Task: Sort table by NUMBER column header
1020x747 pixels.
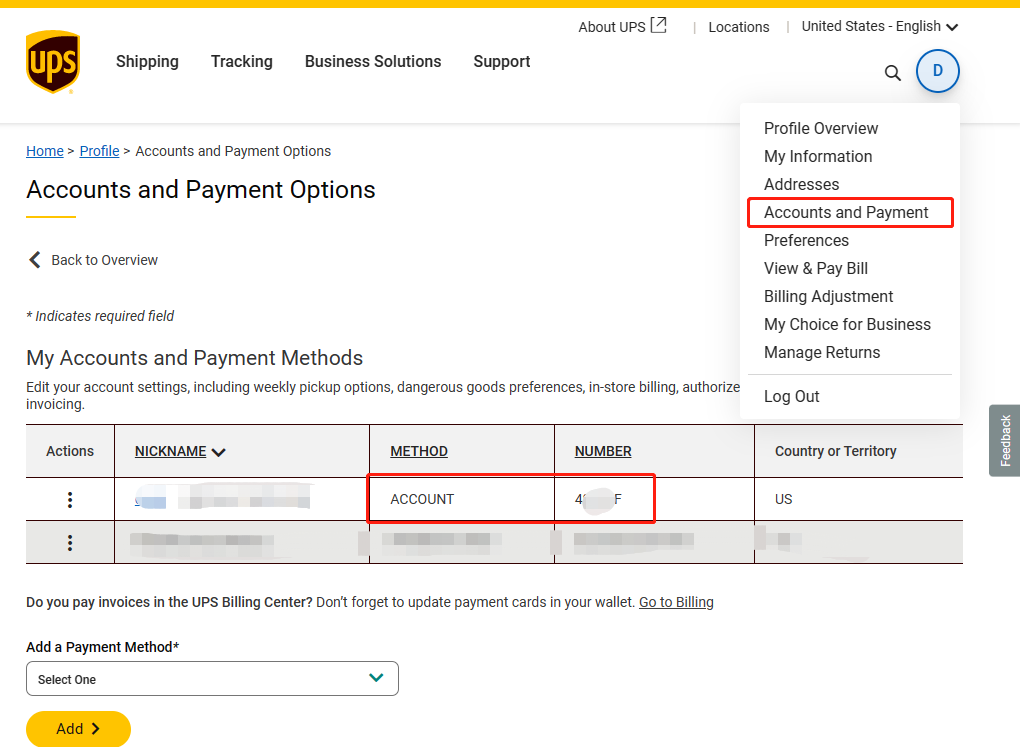Action: coord(602,451)
